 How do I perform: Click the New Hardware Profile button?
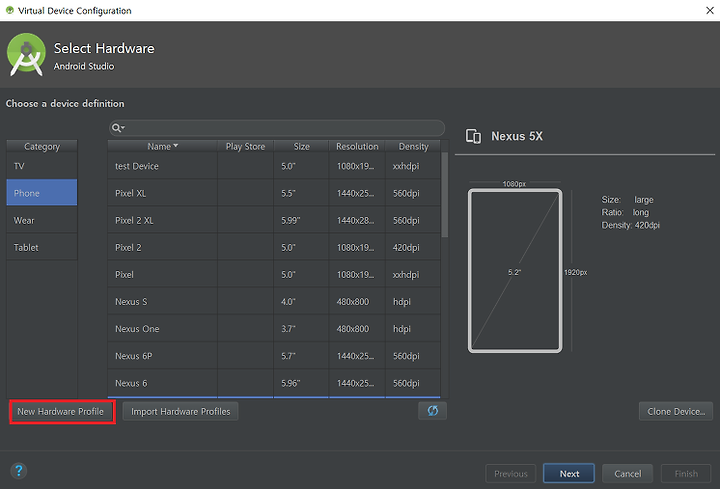click(x=61, y=411)
